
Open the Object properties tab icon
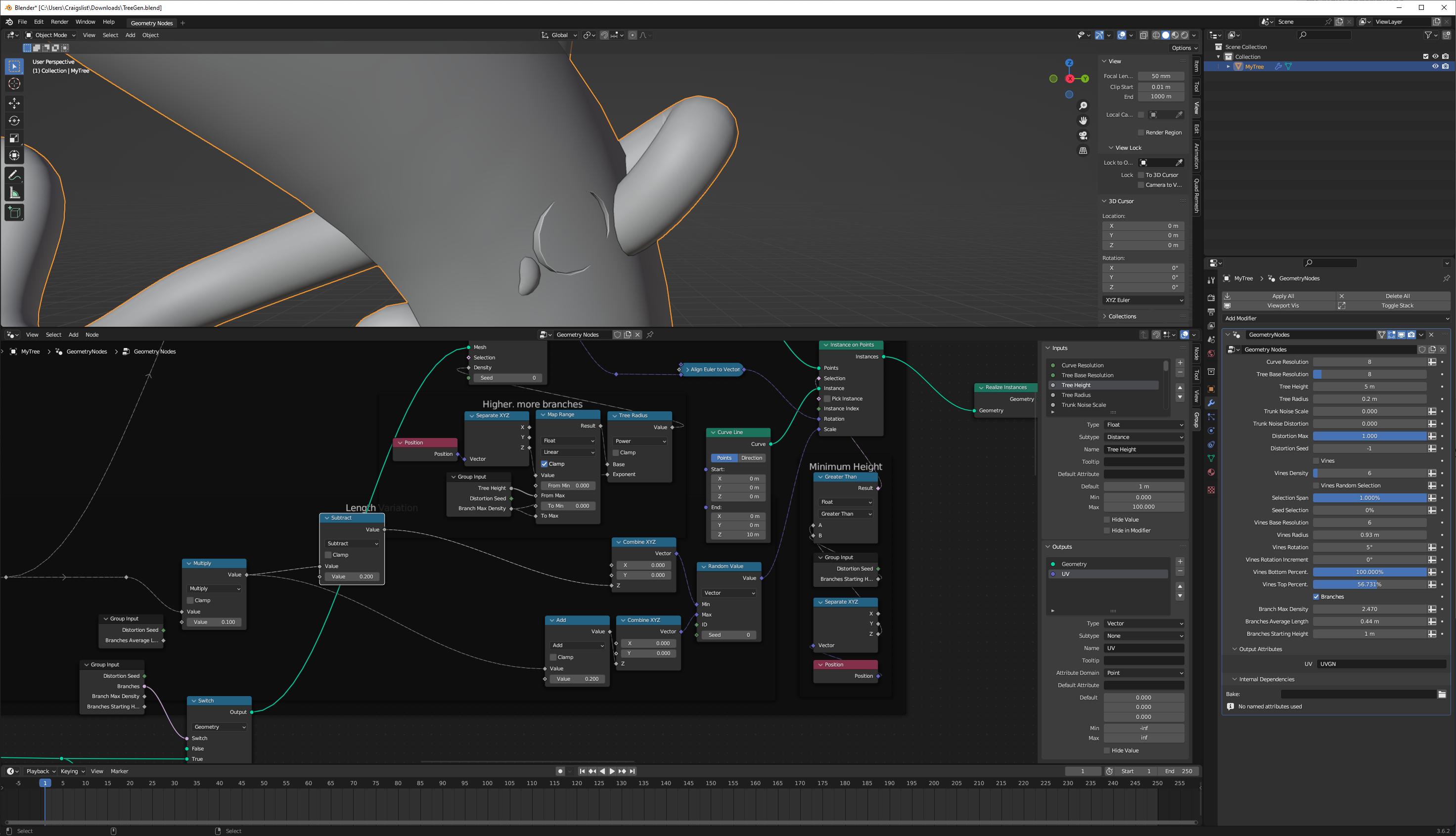1211,389
